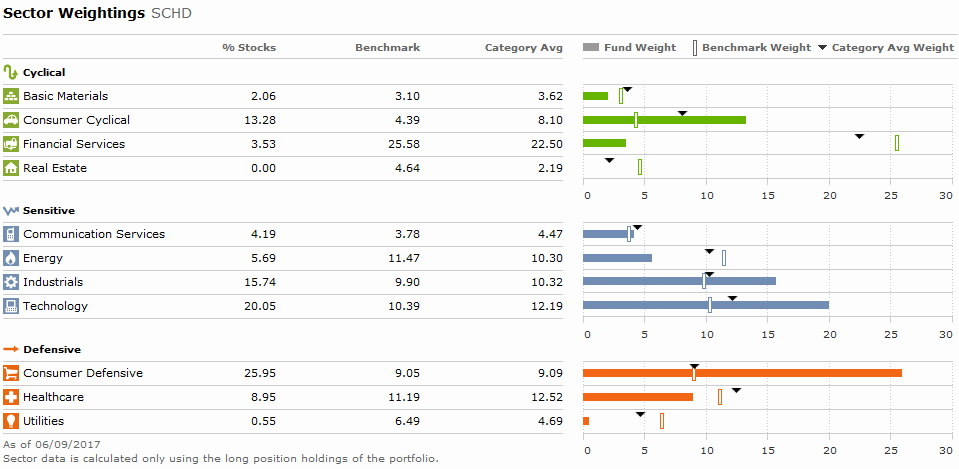Click the Industrials gear icon
The height and width of the screenshot is (469, 959).
(x=11, y=282)
